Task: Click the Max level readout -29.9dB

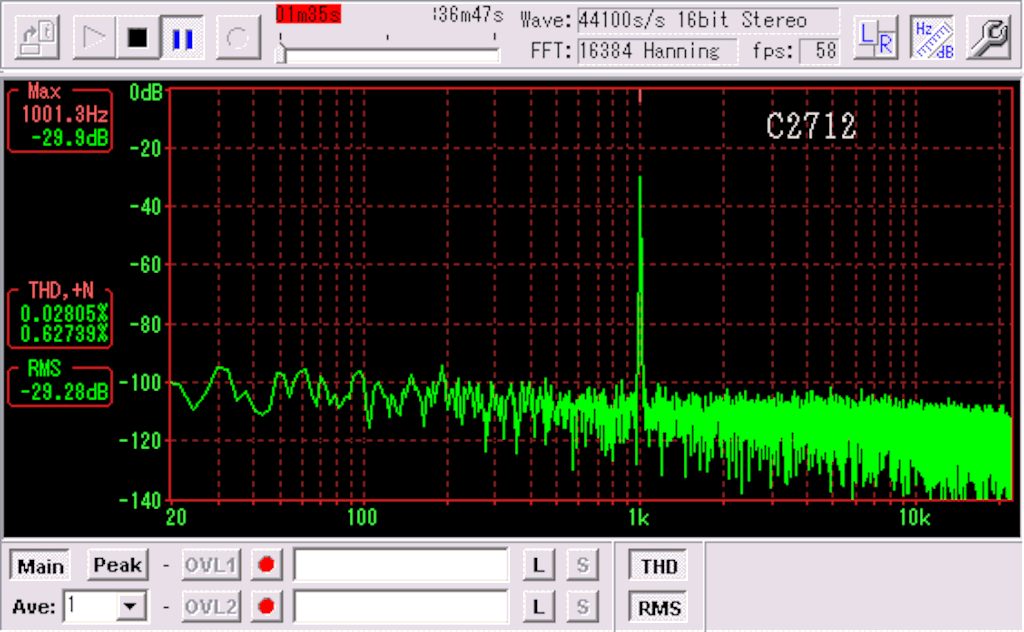Action: click(x=70, y=138)
